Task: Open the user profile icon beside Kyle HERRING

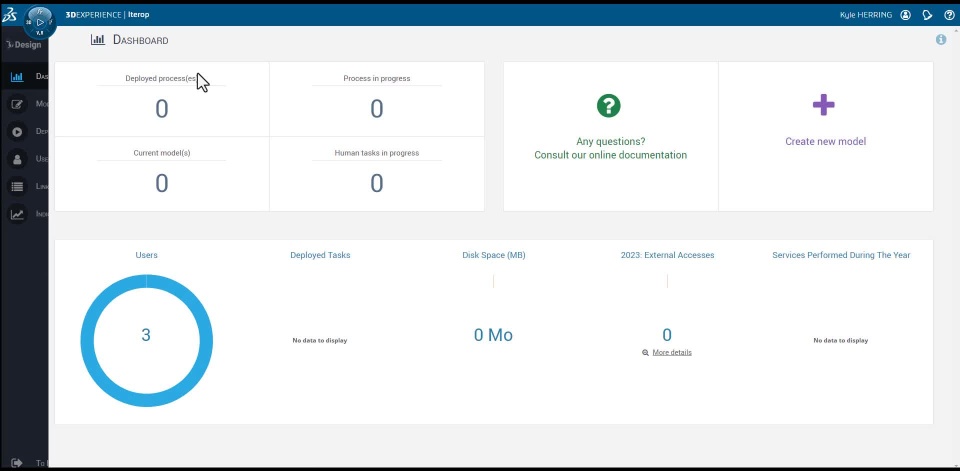Action: tap(906, 15)
